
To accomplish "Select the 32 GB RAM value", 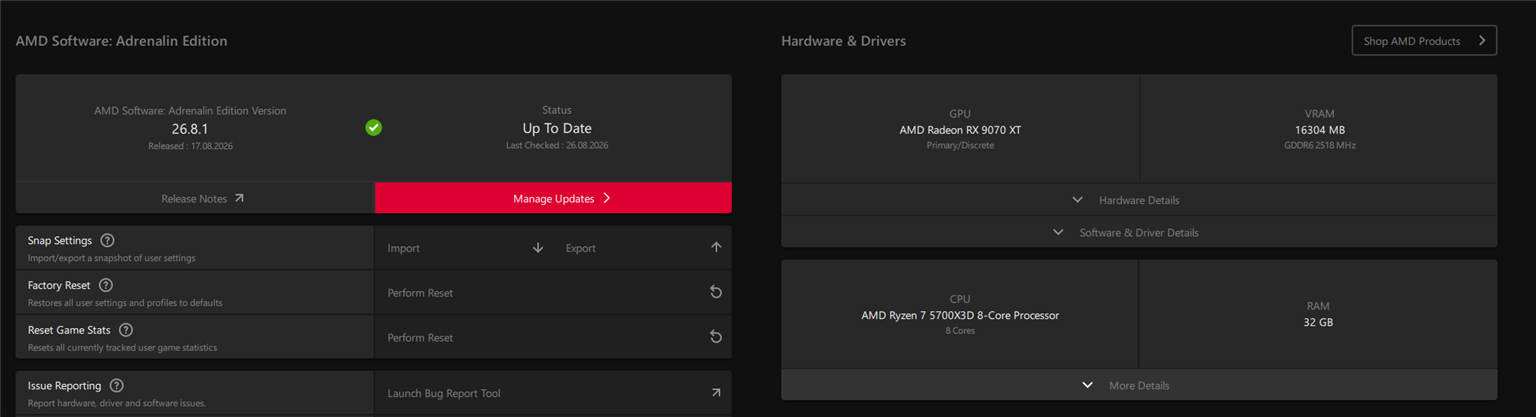I will pyautogui.click(x=1318, y=322).
